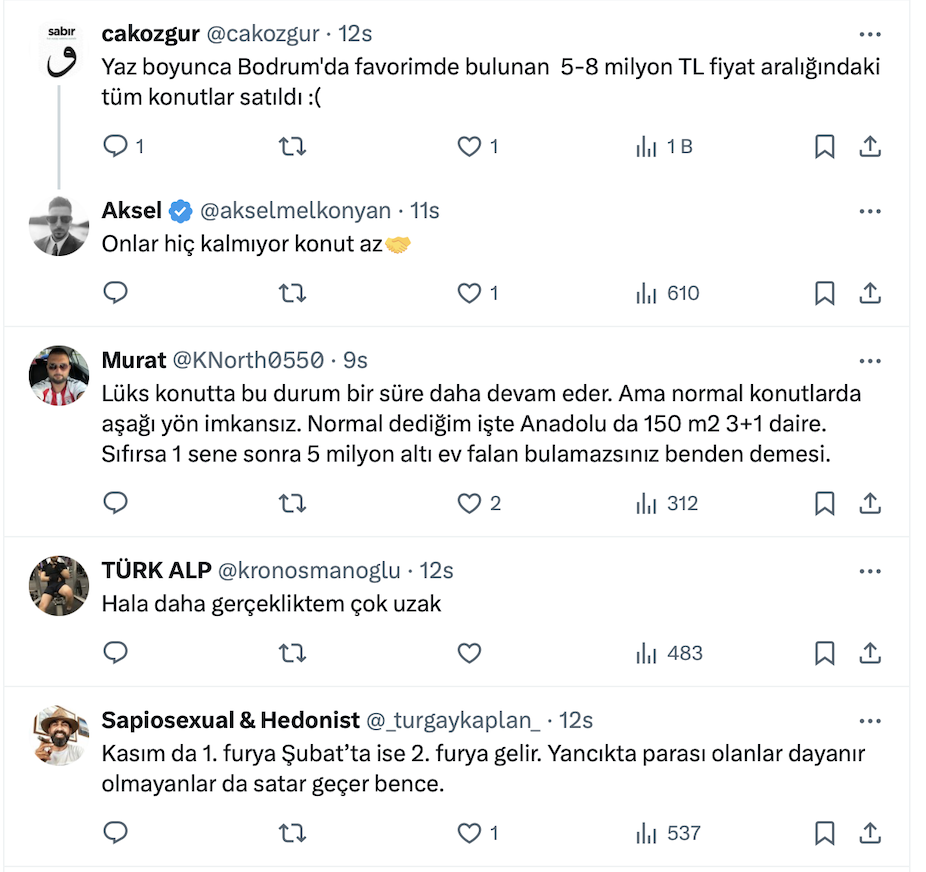Open more options menu on Murat's tweet

coord(870,360)
